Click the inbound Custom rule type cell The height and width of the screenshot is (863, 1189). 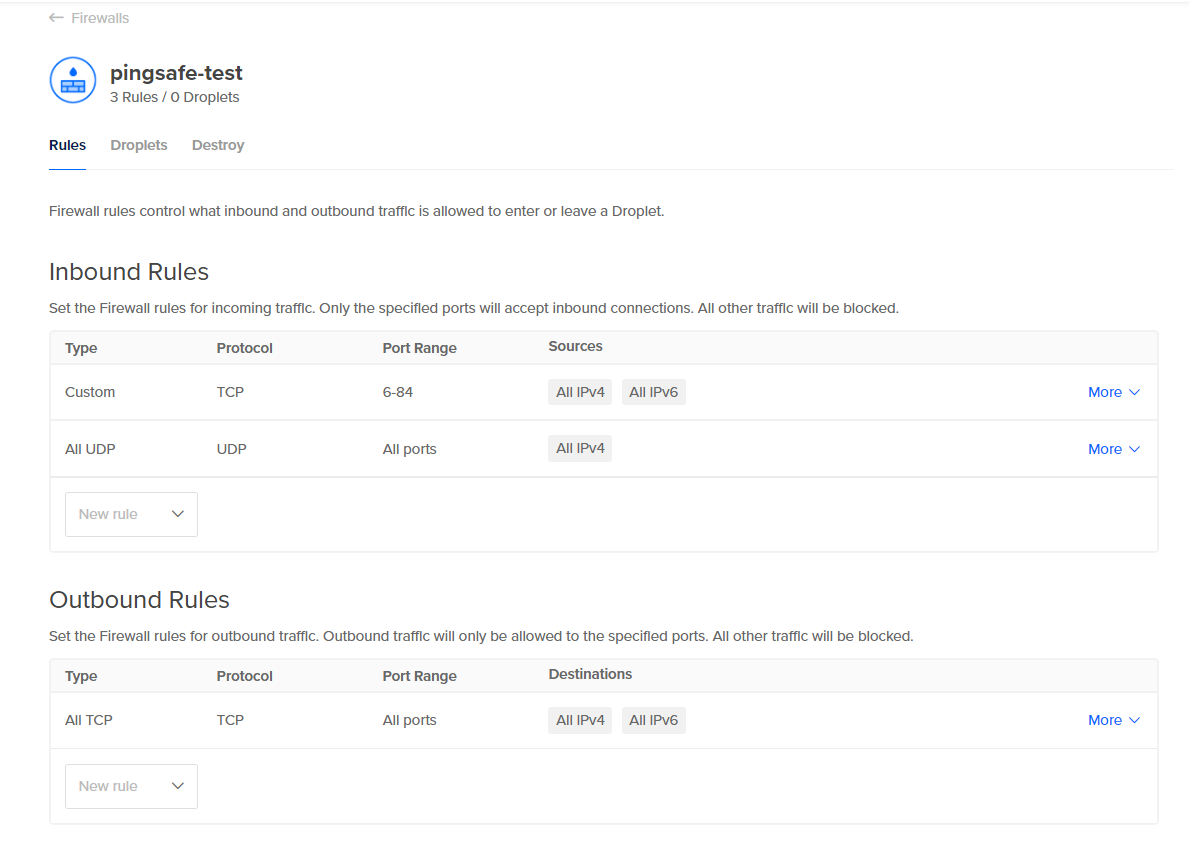[90, 392]
